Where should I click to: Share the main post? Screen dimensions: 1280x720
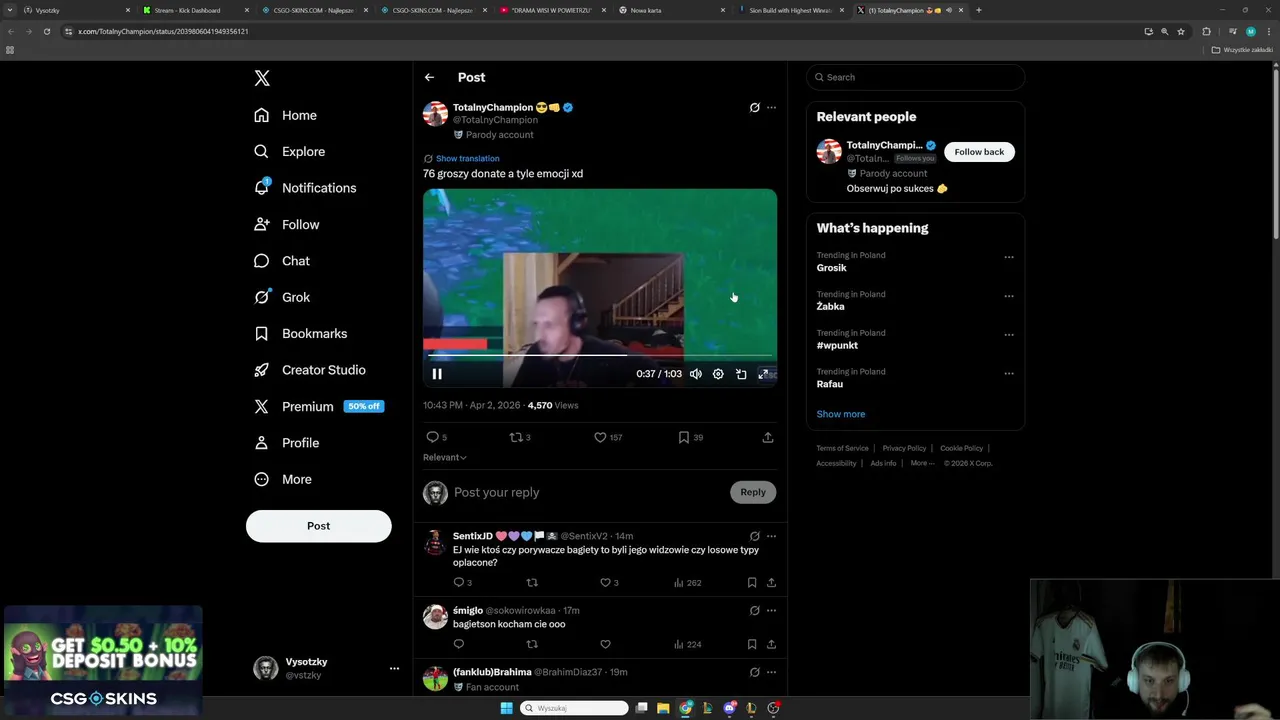tap(768, 437)
